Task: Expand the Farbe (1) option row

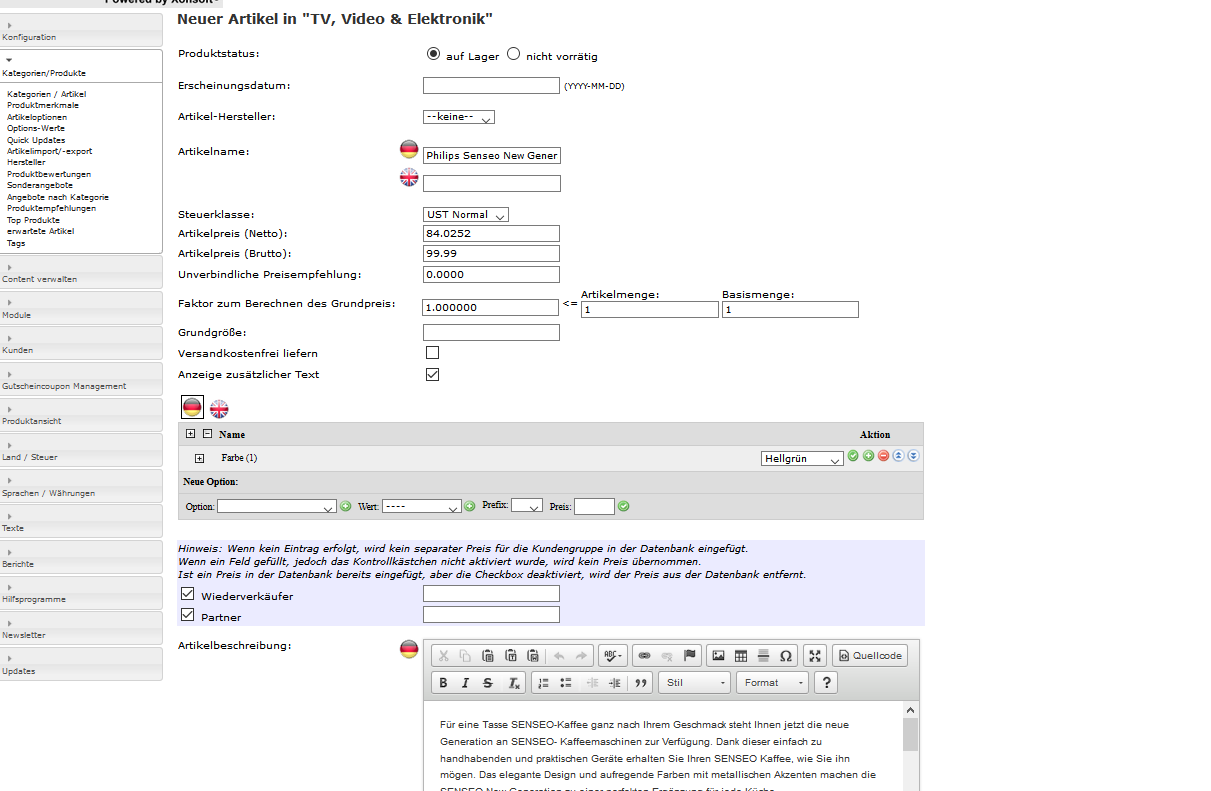Action: [199, 458]
